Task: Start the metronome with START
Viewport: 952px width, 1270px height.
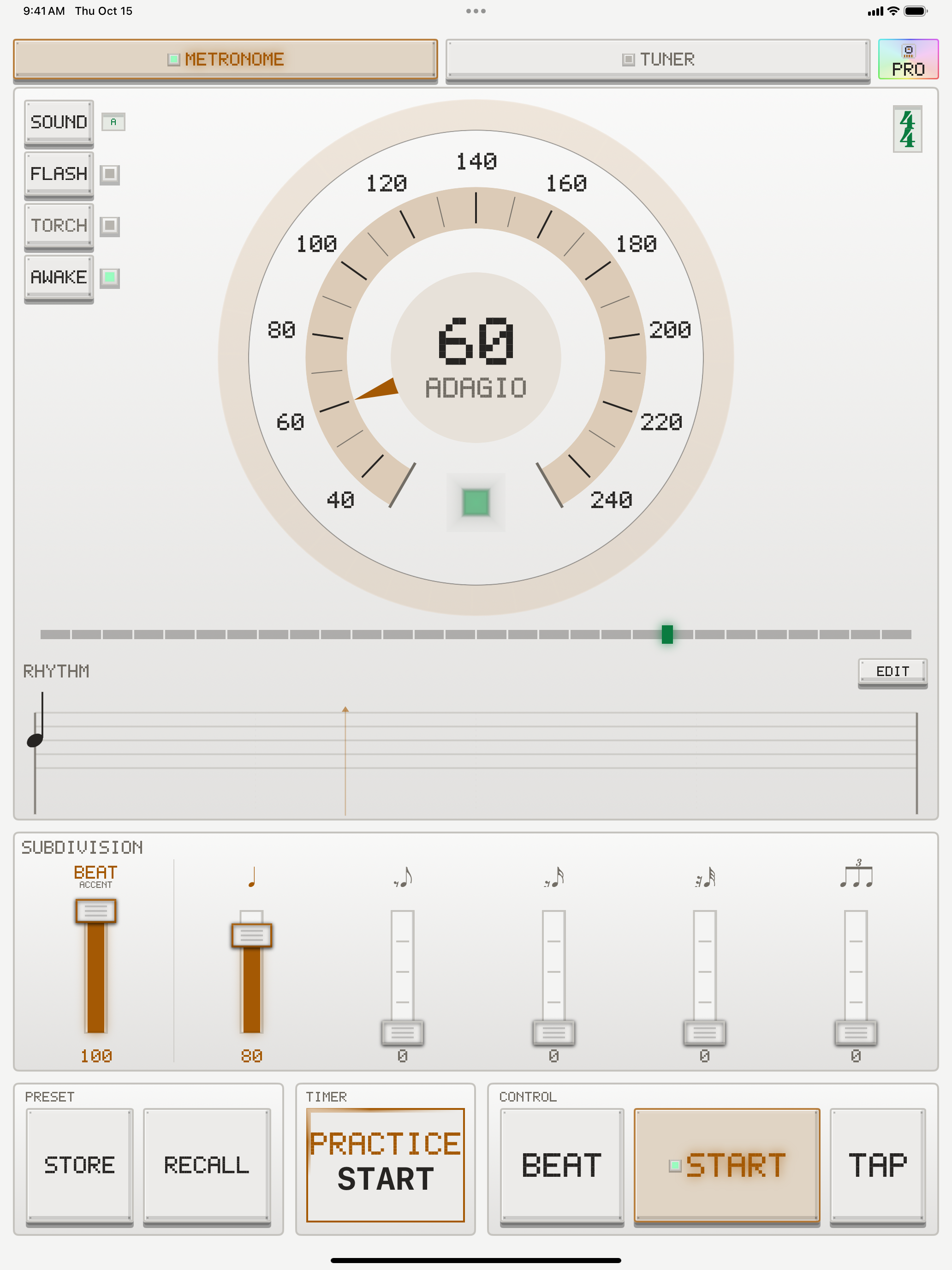Action: [726, 1166]
